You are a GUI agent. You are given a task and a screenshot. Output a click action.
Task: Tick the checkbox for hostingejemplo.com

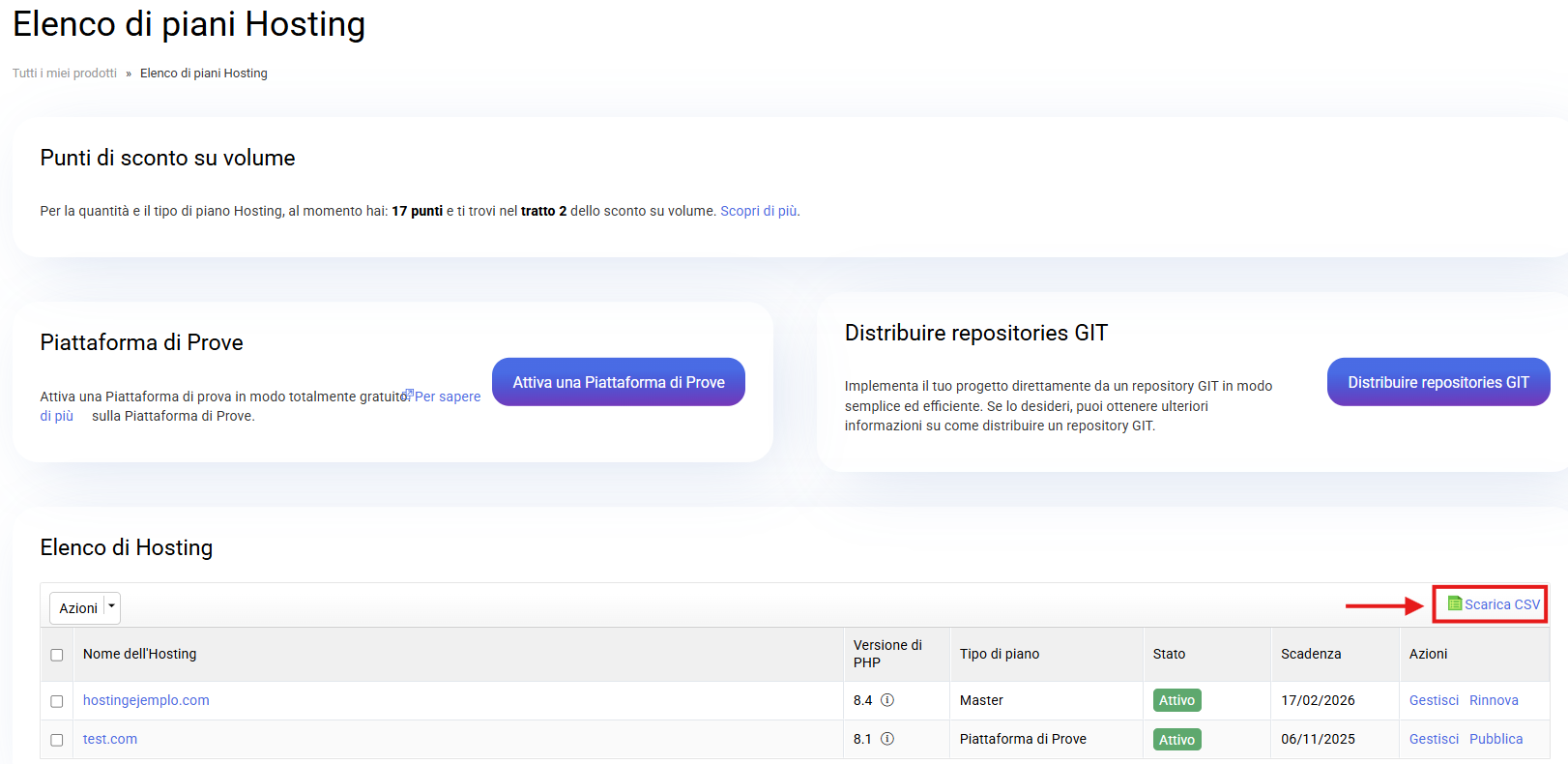coord(57,701)
